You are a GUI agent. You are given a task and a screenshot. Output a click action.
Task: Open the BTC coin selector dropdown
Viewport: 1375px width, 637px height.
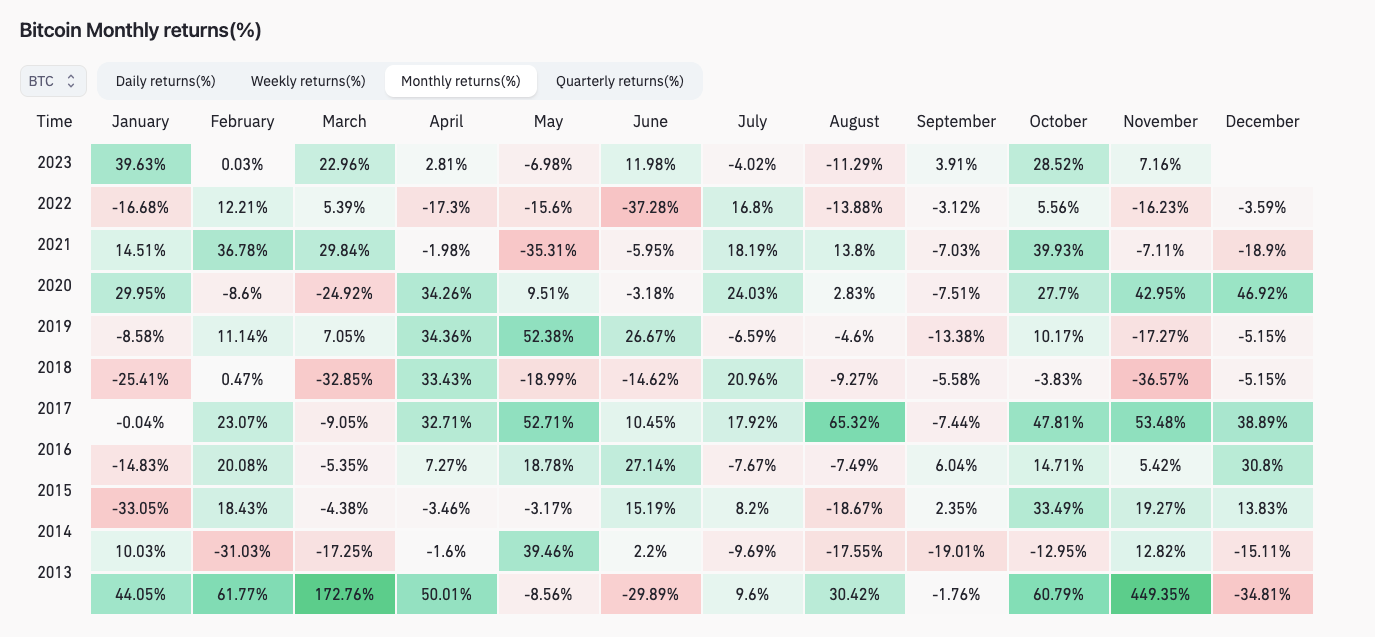coord(53,81)
